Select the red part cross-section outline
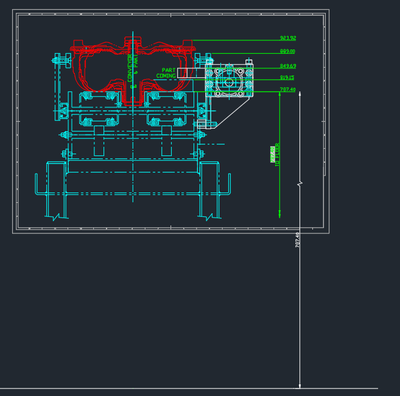The width and height of the screenshot is (400, 396). point(133,70)
